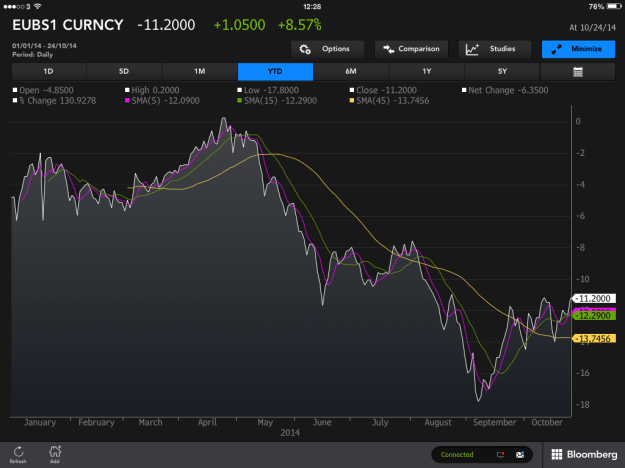The image size is (625, 468).
Task: Tap the Add home icon
Action: [55, 454]
